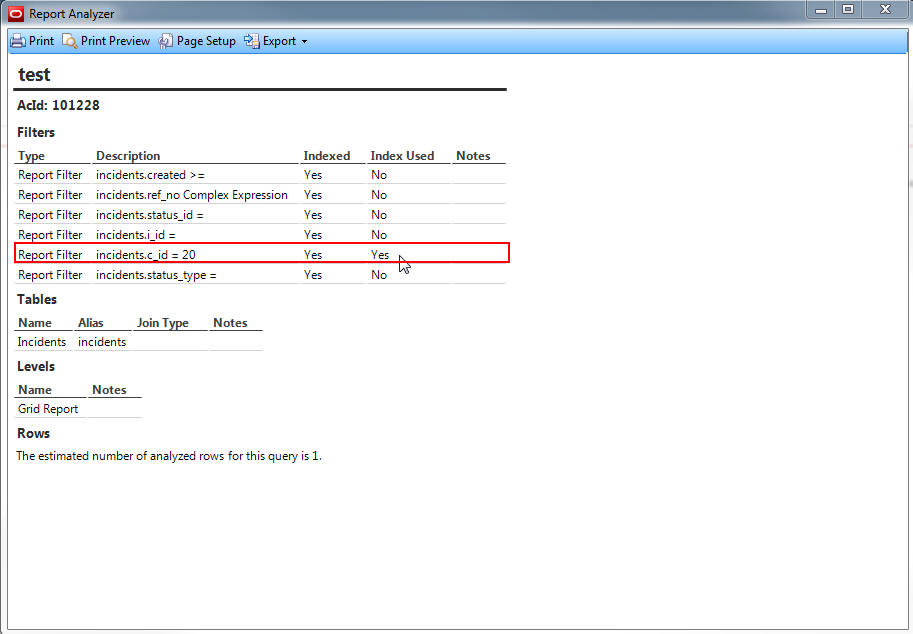913x634 pixels.
Task: Click the Alias column header
Action: coord(90,323)
